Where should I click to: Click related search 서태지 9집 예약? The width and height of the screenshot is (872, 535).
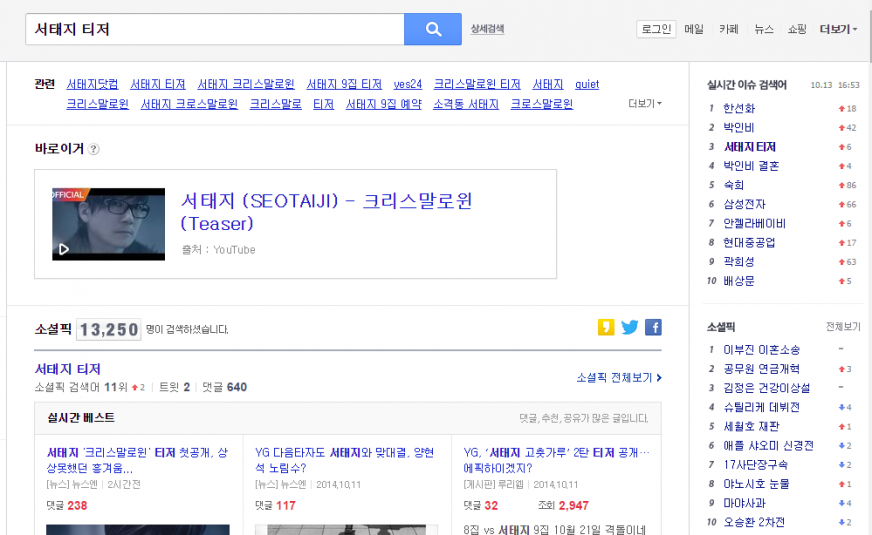(384, 104)
